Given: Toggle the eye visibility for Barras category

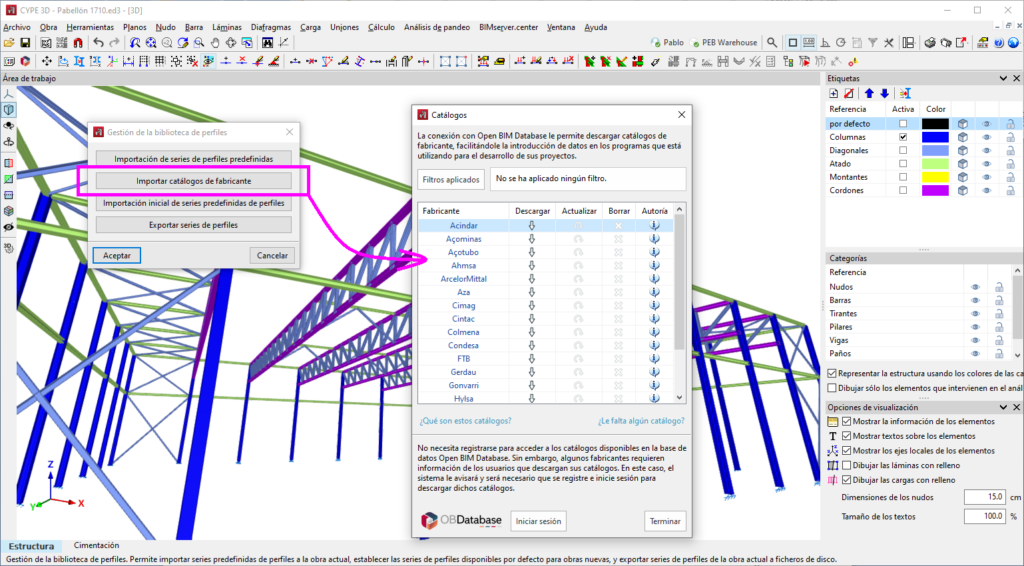Looking at the screenshot, I should (x=975, y=300).
